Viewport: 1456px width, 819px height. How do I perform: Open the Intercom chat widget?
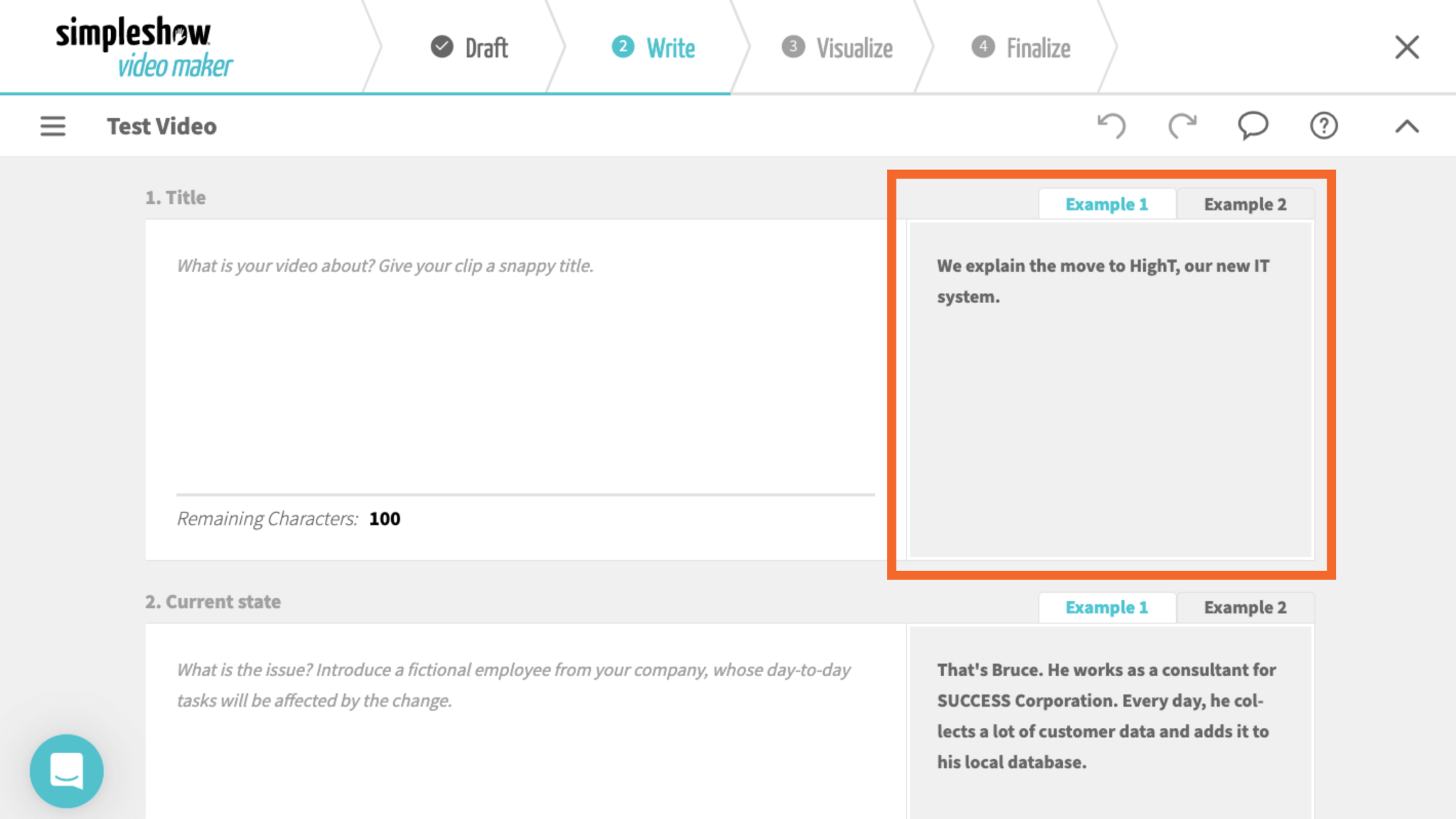tap(66, 771)
